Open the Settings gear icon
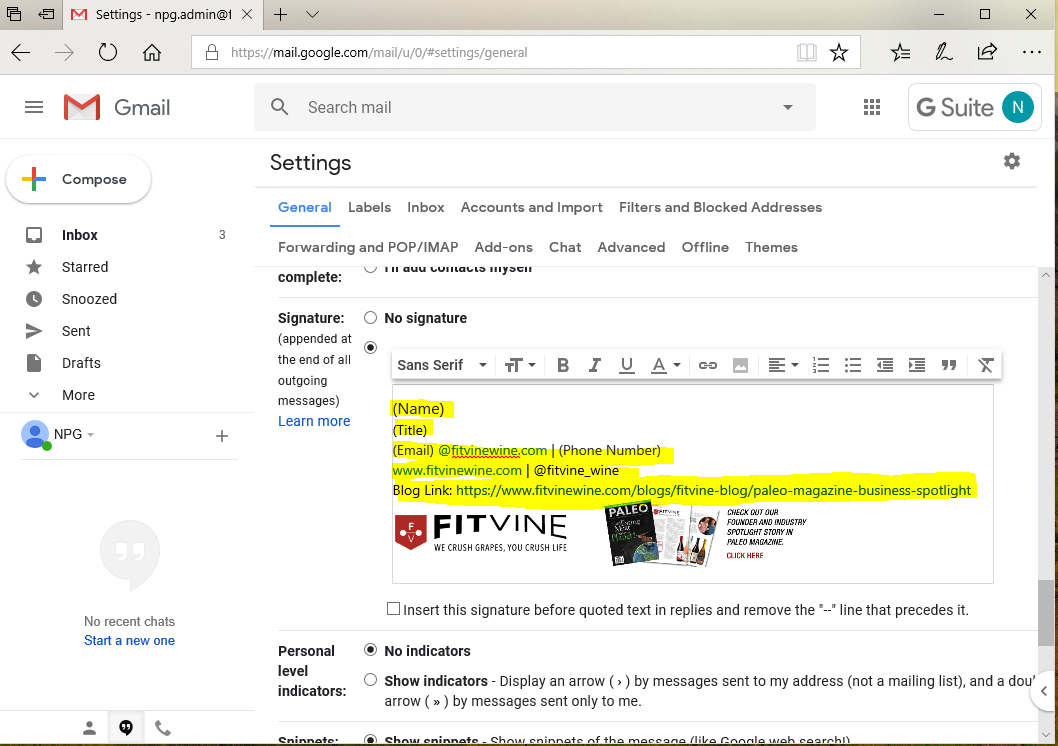Screen dimensions: 1058x746 (1011, 161)
